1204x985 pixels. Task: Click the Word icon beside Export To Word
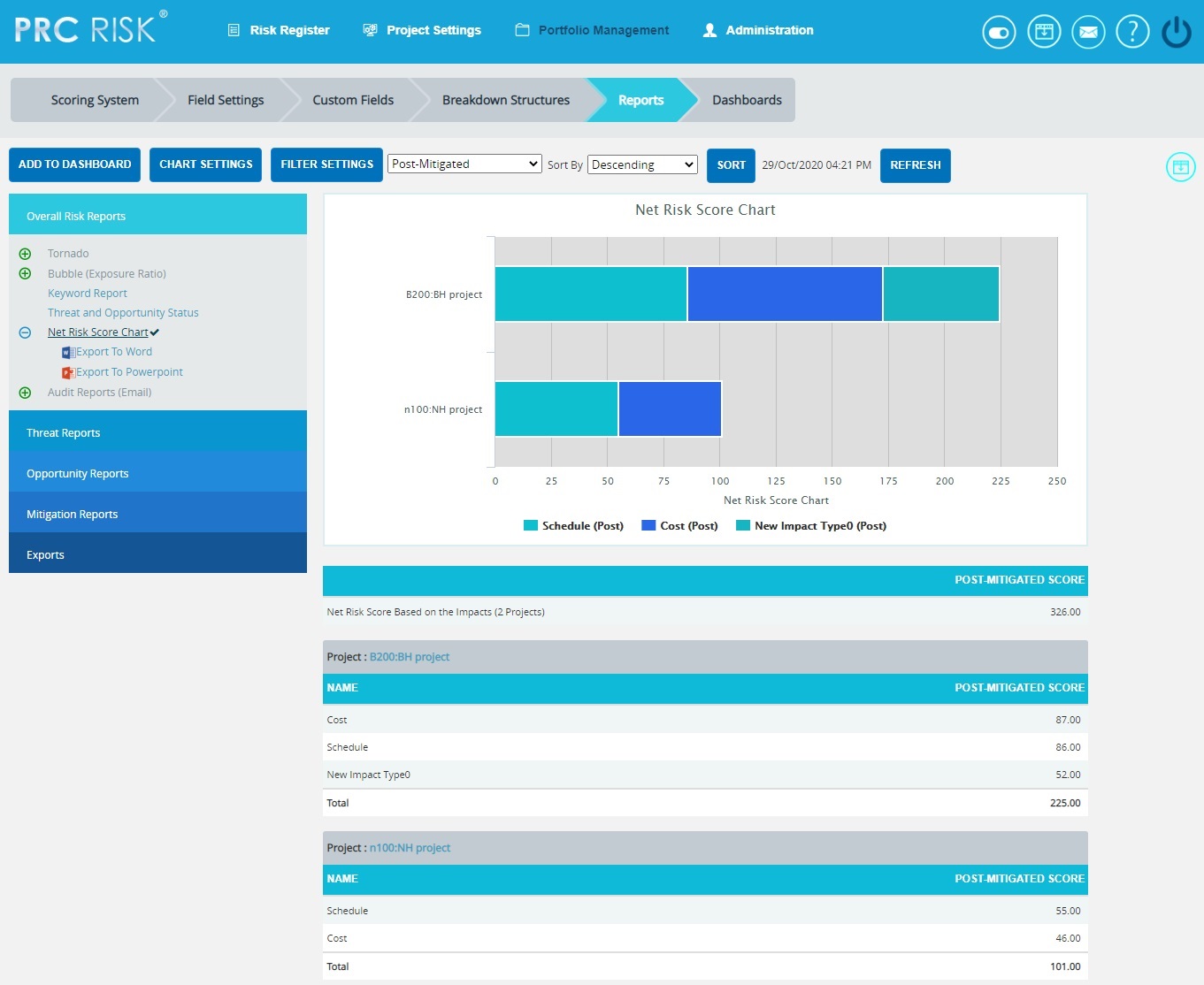pos(68,352)
